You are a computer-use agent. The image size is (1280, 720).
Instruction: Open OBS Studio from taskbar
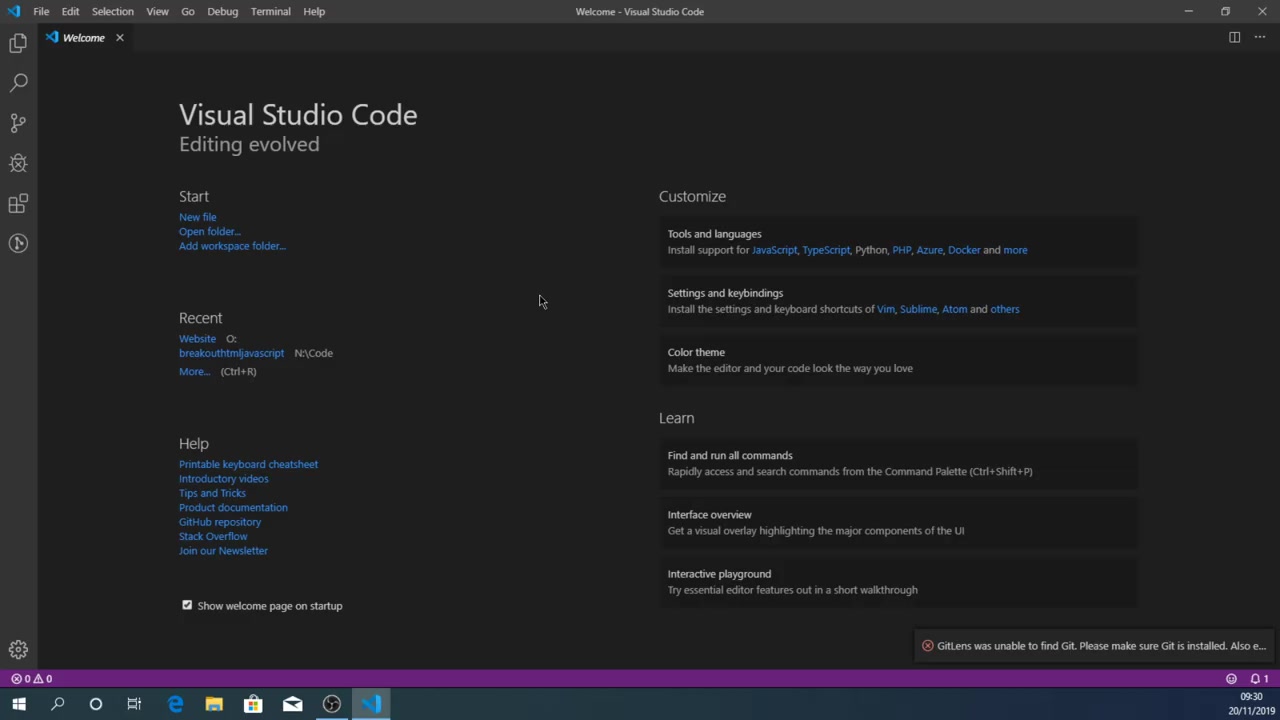(332, 704)
